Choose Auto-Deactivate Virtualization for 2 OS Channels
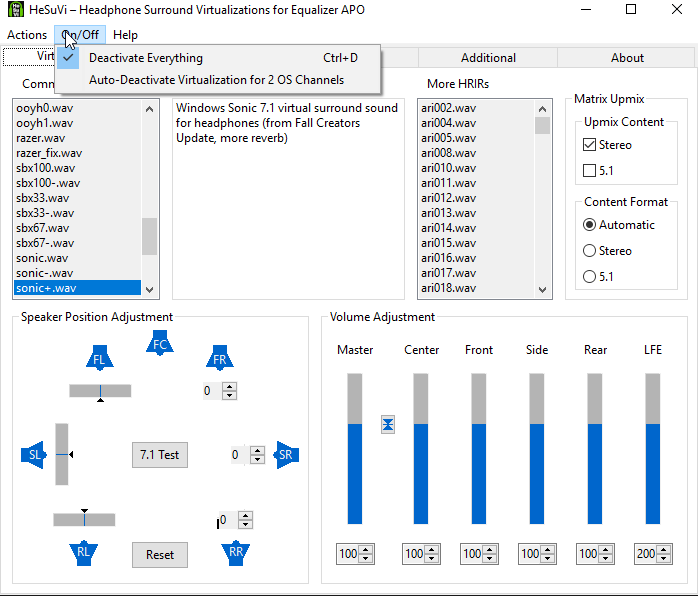Viewport: 698px width, 596px height. tap(218, 80)
